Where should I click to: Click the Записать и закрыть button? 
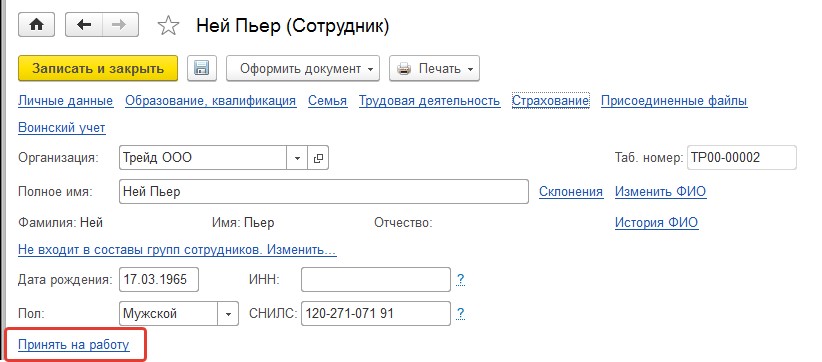[98, 69]
